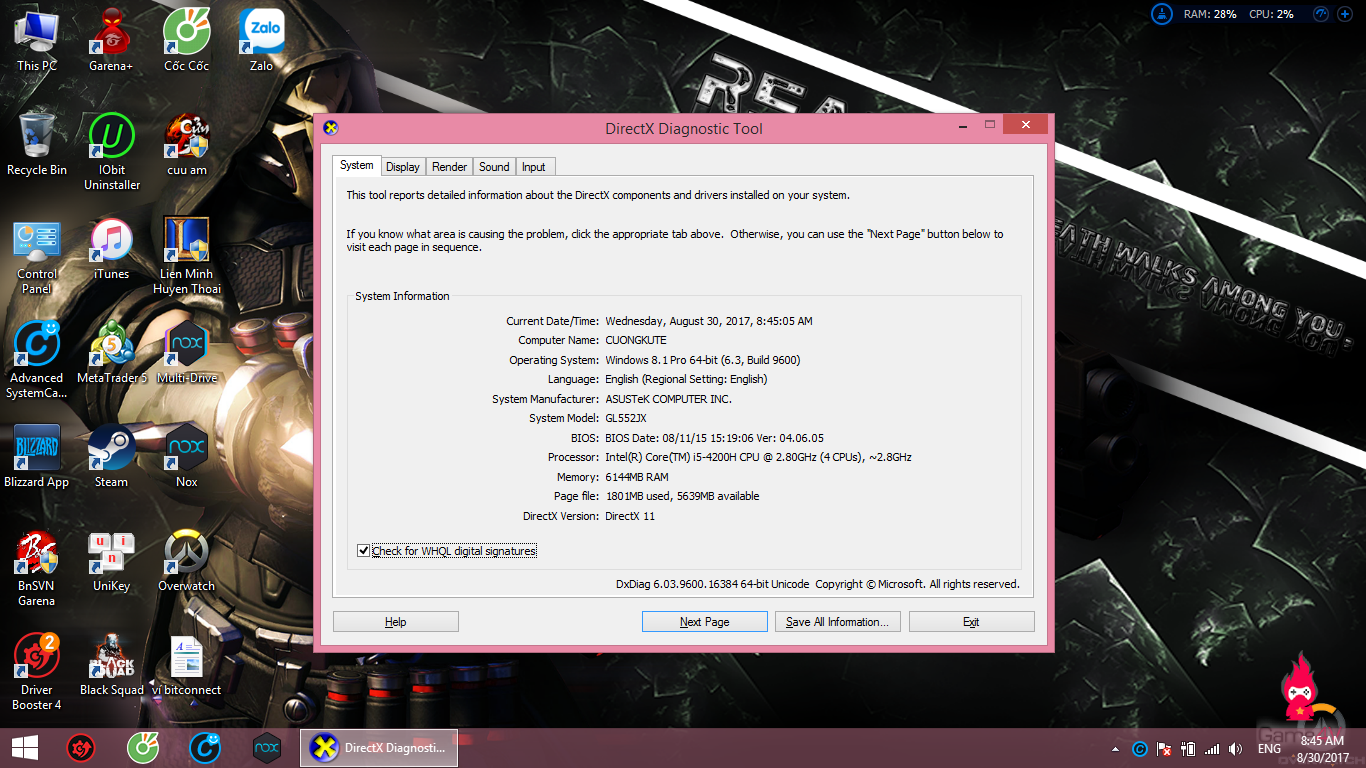Open the Render tab

[x=450, y=167]
